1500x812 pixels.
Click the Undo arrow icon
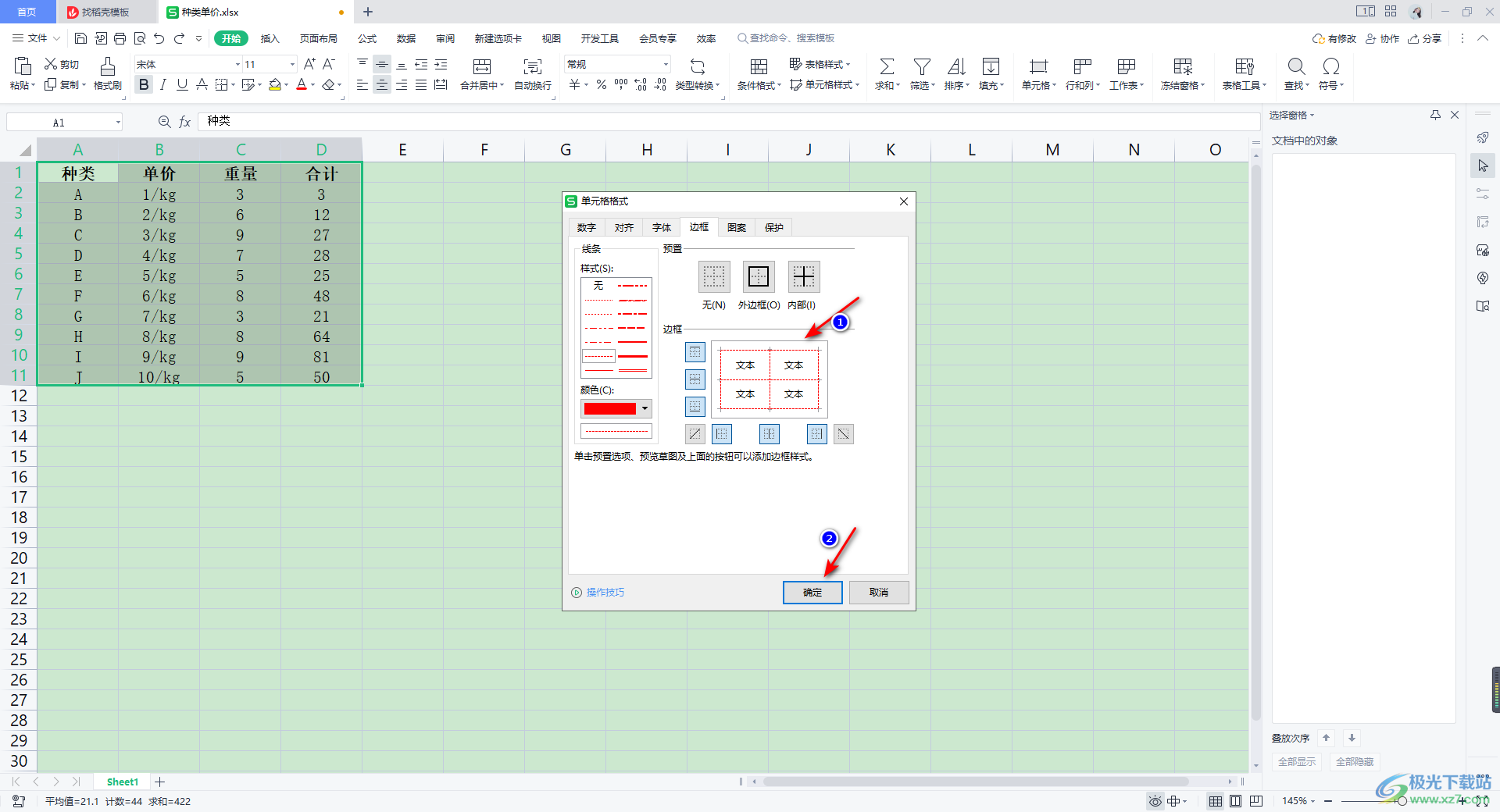point(159,38)
